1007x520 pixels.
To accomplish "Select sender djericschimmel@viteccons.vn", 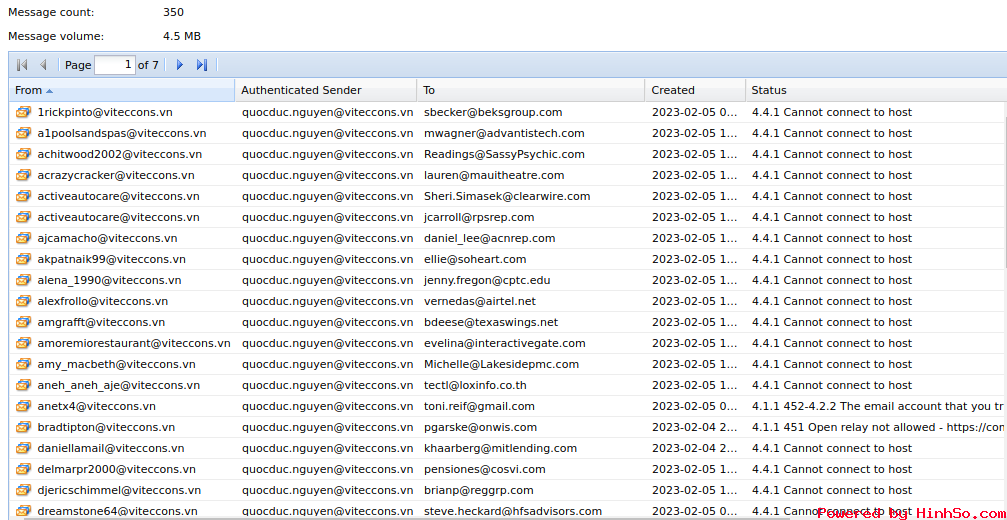I will click(x=119, y=490).
